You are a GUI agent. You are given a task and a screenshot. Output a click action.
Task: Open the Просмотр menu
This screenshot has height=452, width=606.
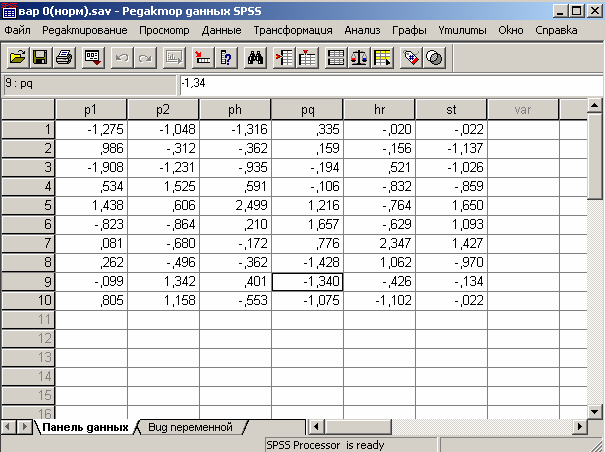point(164,30)
